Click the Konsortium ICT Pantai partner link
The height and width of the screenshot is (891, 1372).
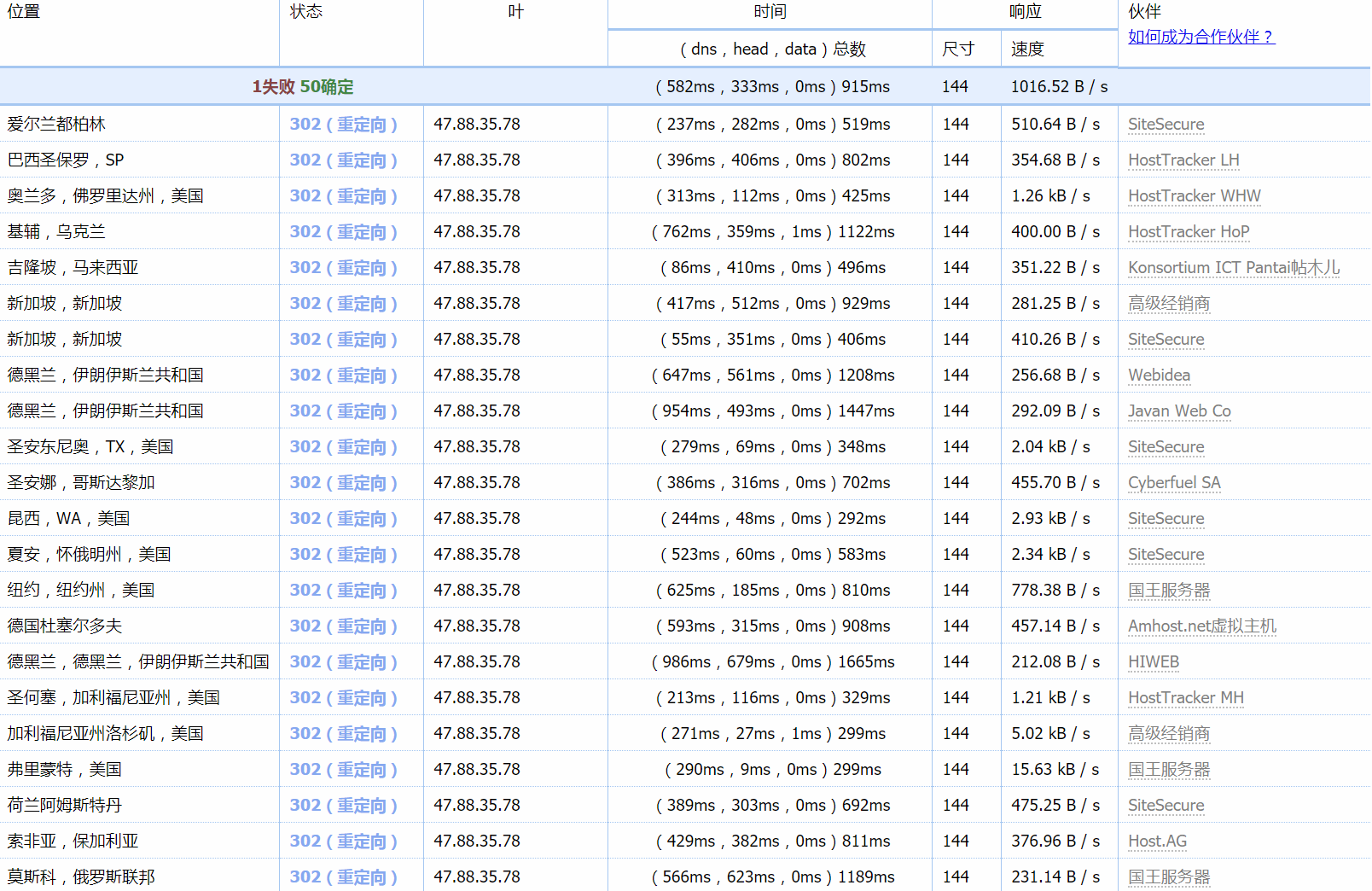(1233, 268)
